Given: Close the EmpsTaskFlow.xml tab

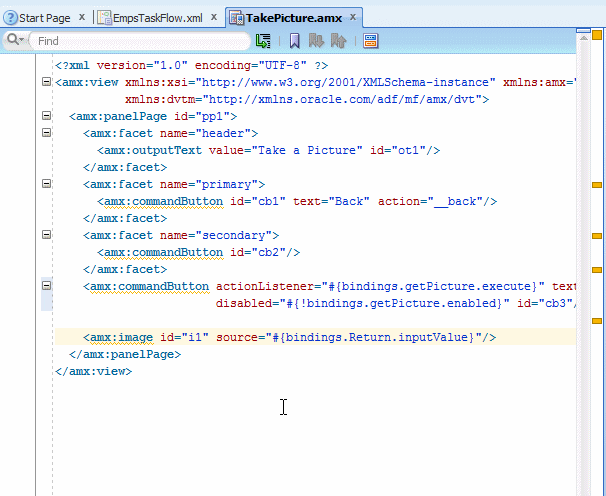Looking at the screenshot, I should [x=214, y=17].
